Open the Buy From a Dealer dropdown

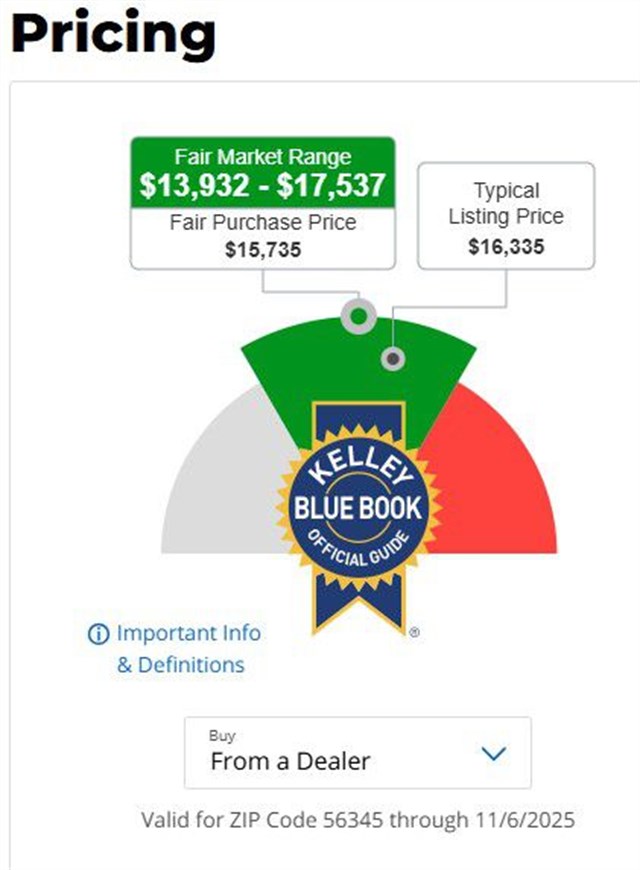(357, 753)
